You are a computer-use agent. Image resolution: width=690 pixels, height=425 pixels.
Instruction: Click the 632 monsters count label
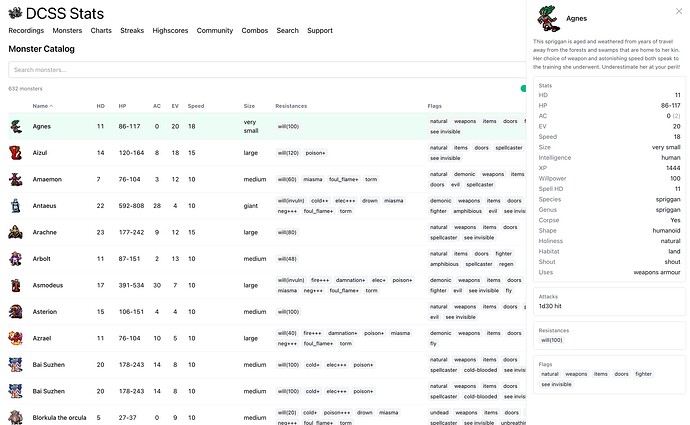[x=25, y=88]
